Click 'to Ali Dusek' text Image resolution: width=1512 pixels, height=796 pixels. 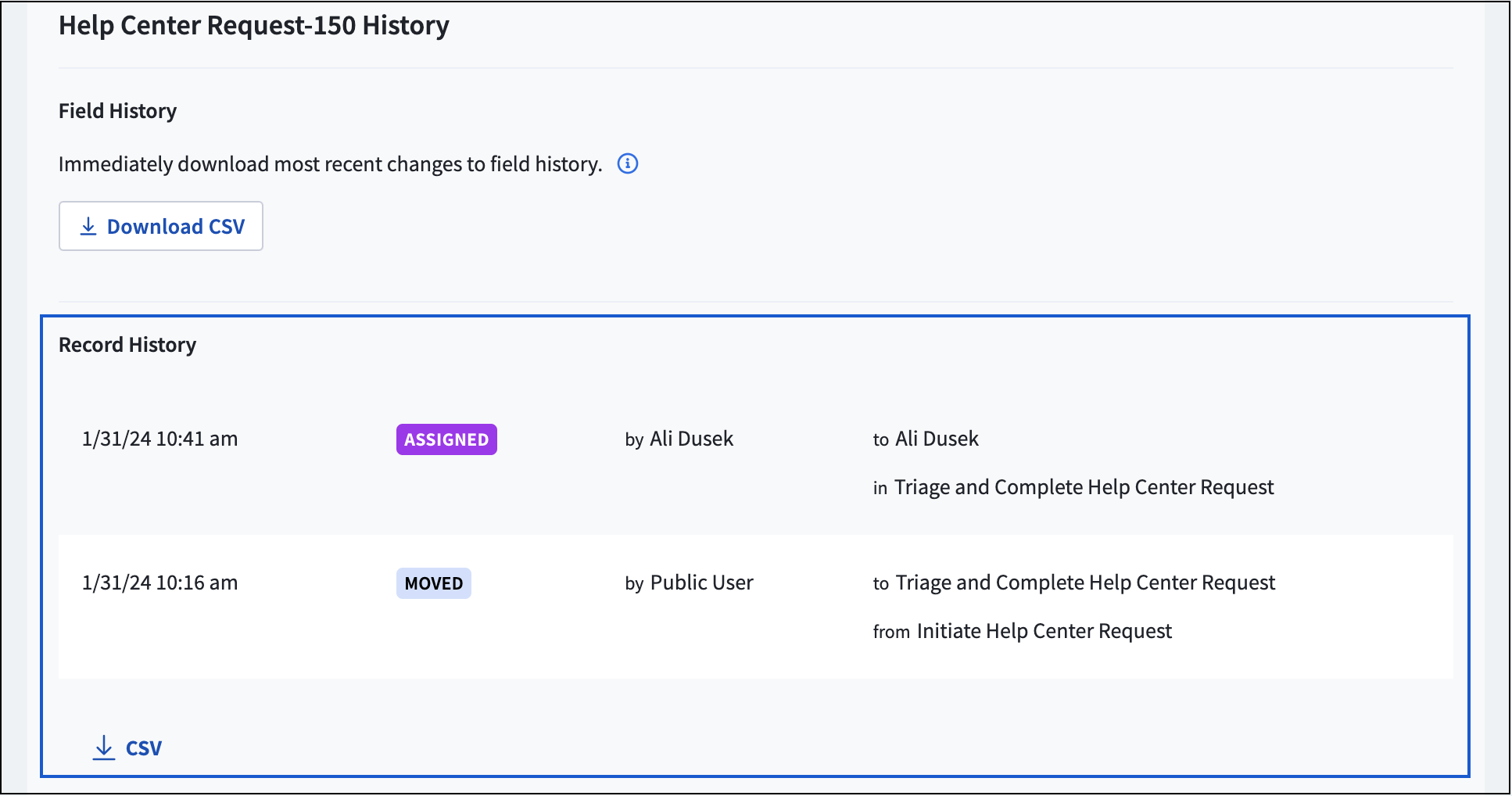pyautogui.click(x=926, y=439)
